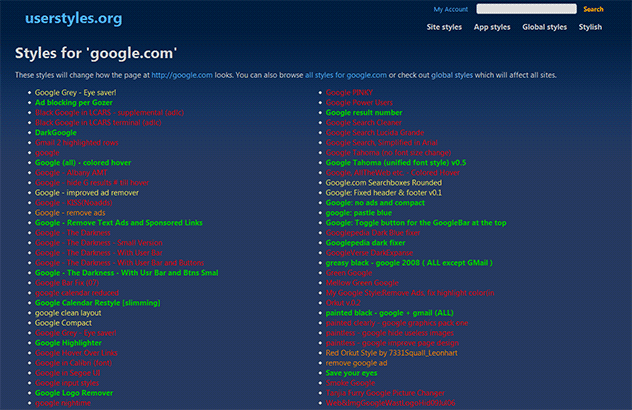Open Google in Calibri (font) style
Viewport: 632px width, 410px height.
[73, 363]
